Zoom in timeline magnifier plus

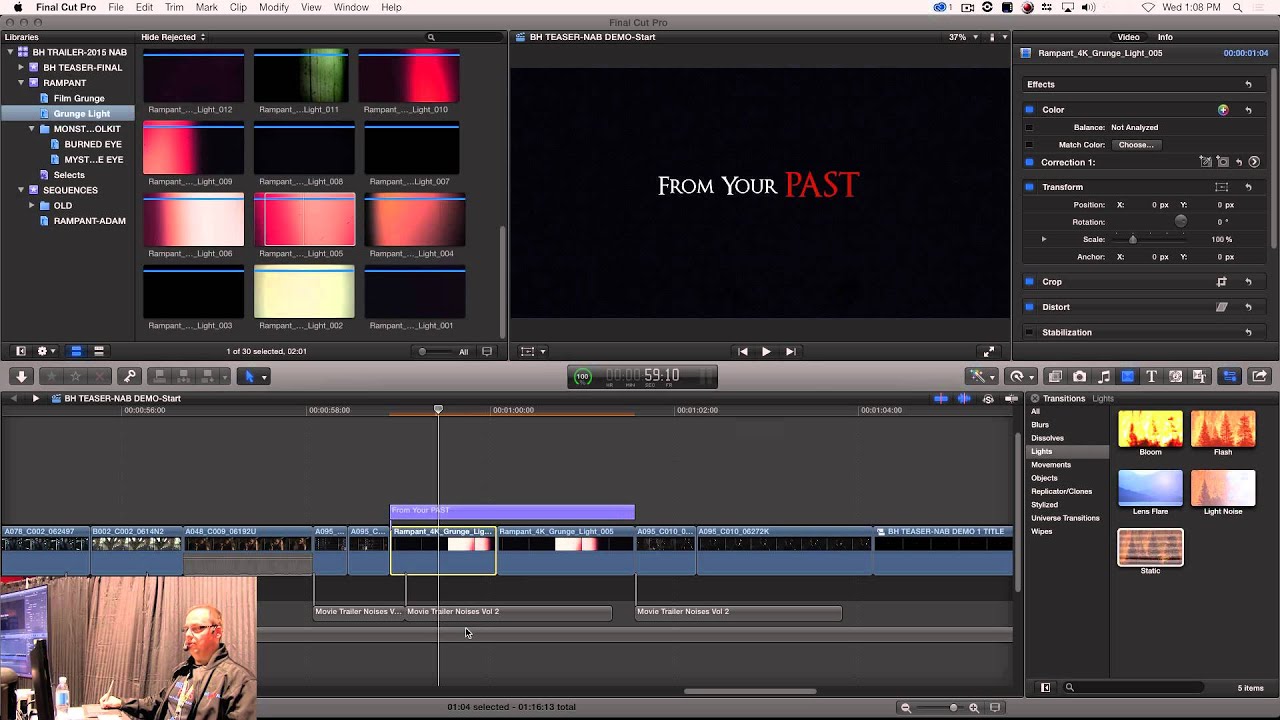pyautogui.click(x=973, y=707)
